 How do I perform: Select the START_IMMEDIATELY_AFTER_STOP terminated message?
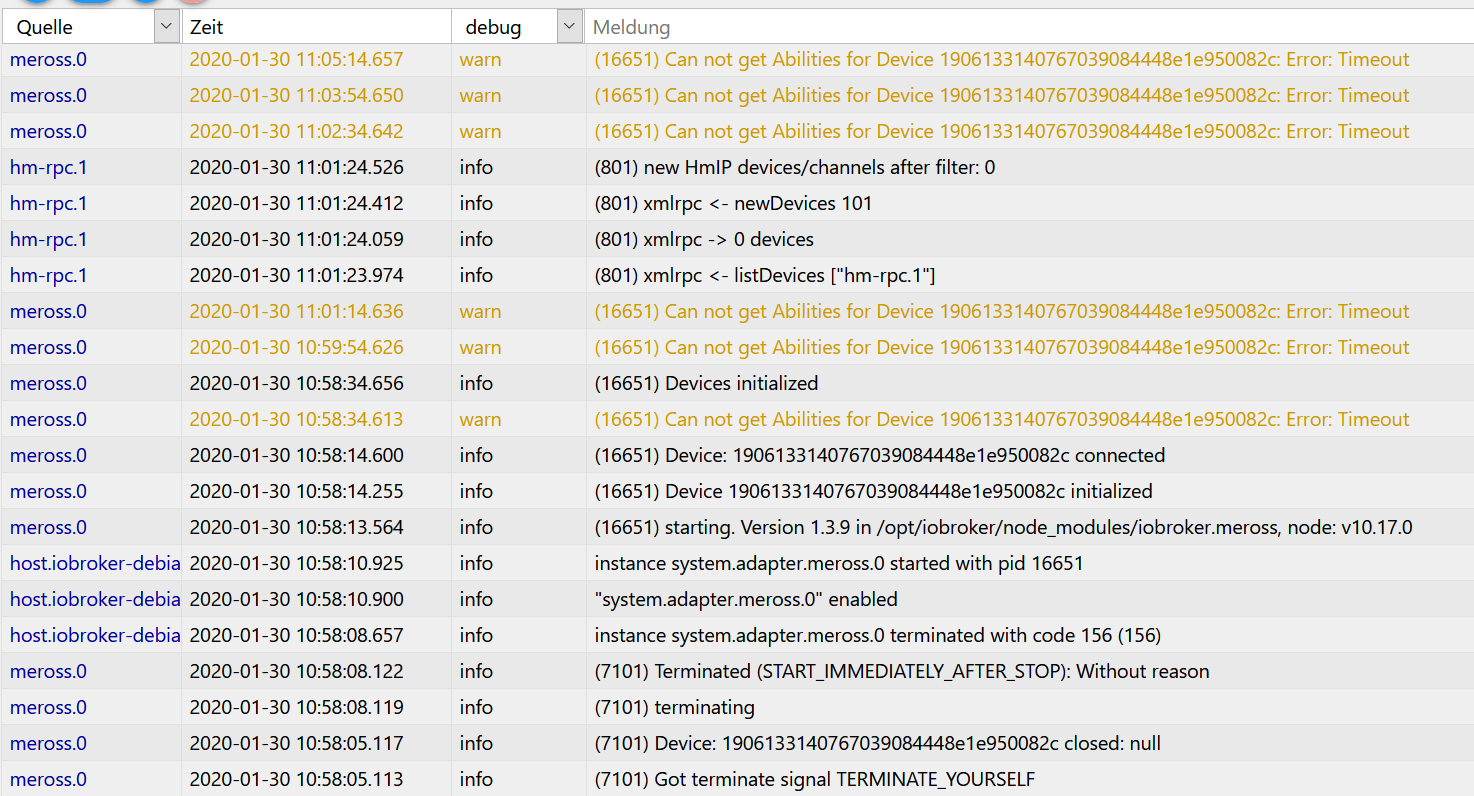[902, 671]
